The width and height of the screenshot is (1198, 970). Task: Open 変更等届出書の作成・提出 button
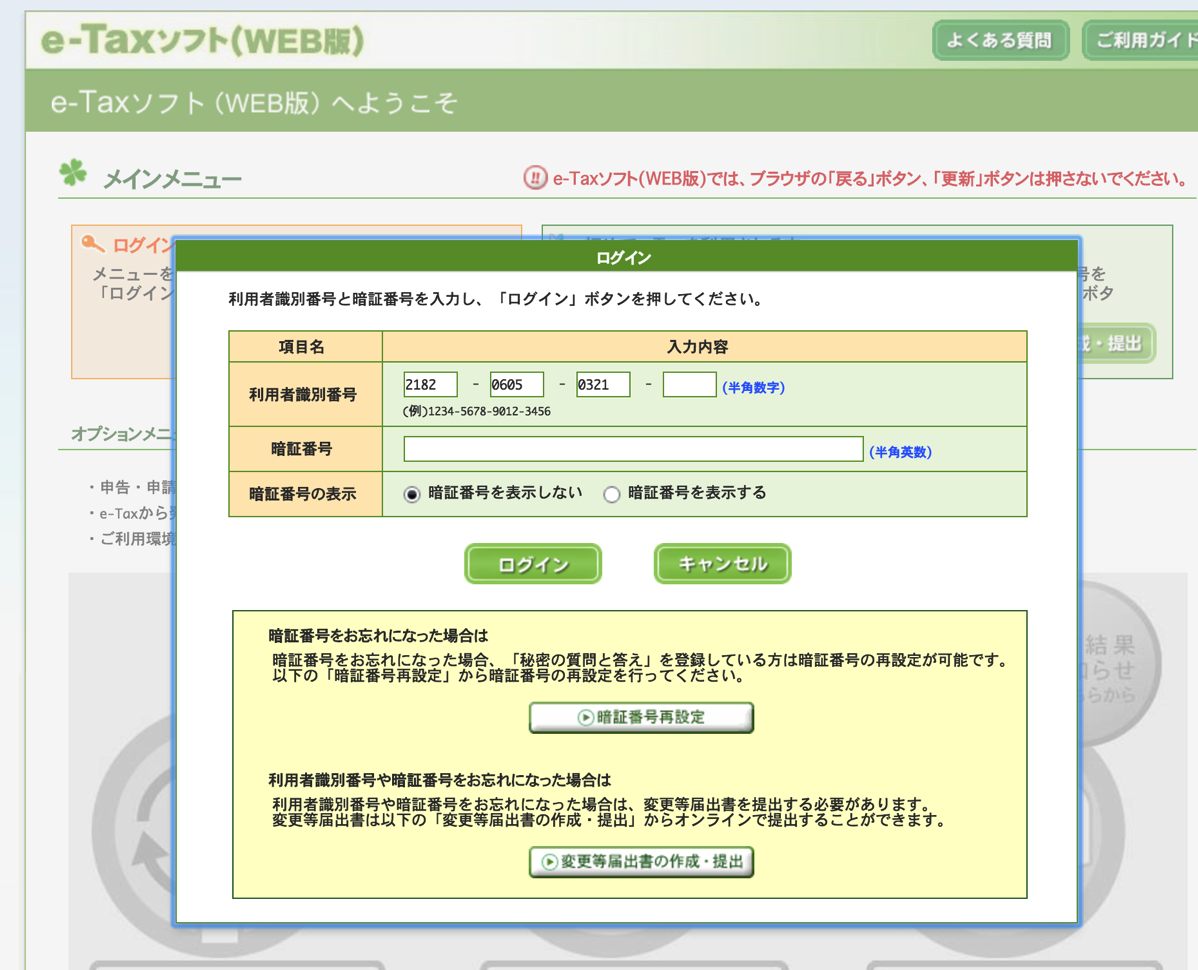641,862
